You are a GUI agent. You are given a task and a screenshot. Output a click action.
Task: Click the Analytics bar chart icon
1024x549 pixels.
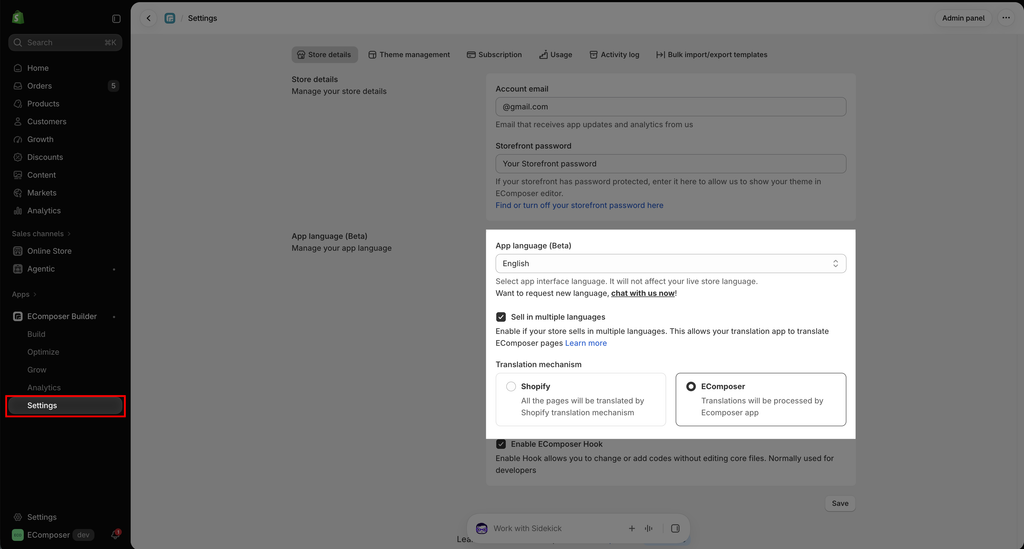[18, 211]
